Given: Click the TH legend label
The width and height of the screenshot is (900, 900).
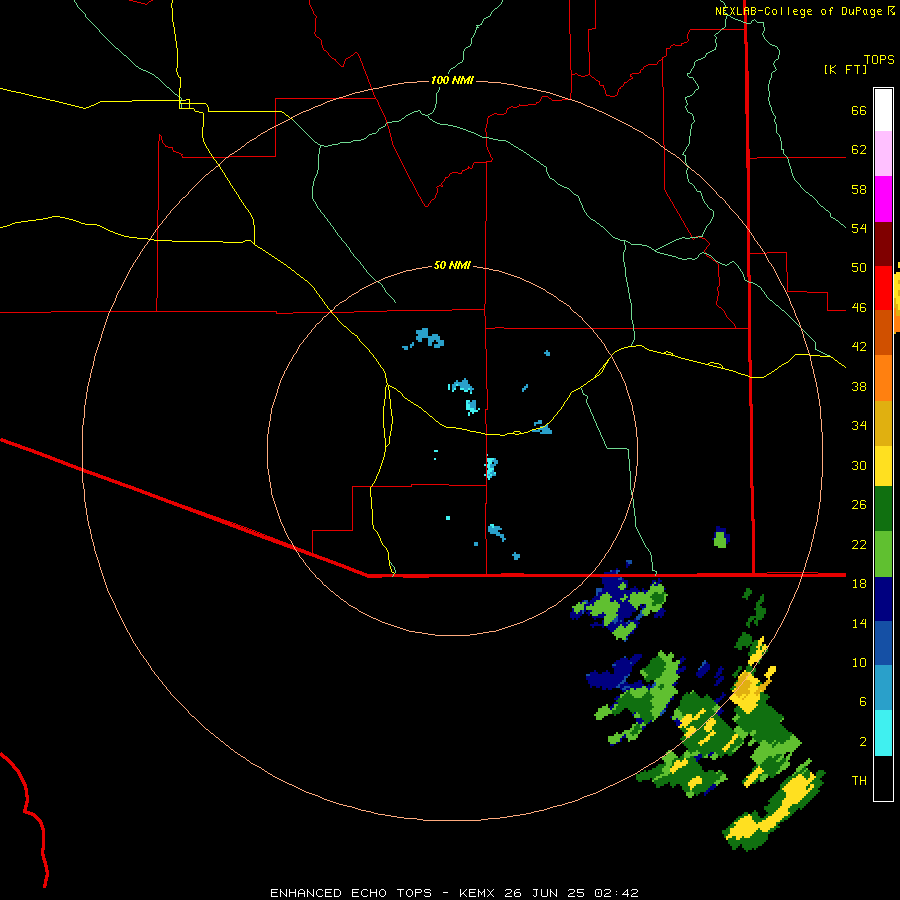Looking at the screenshot, I should [859, 781].
